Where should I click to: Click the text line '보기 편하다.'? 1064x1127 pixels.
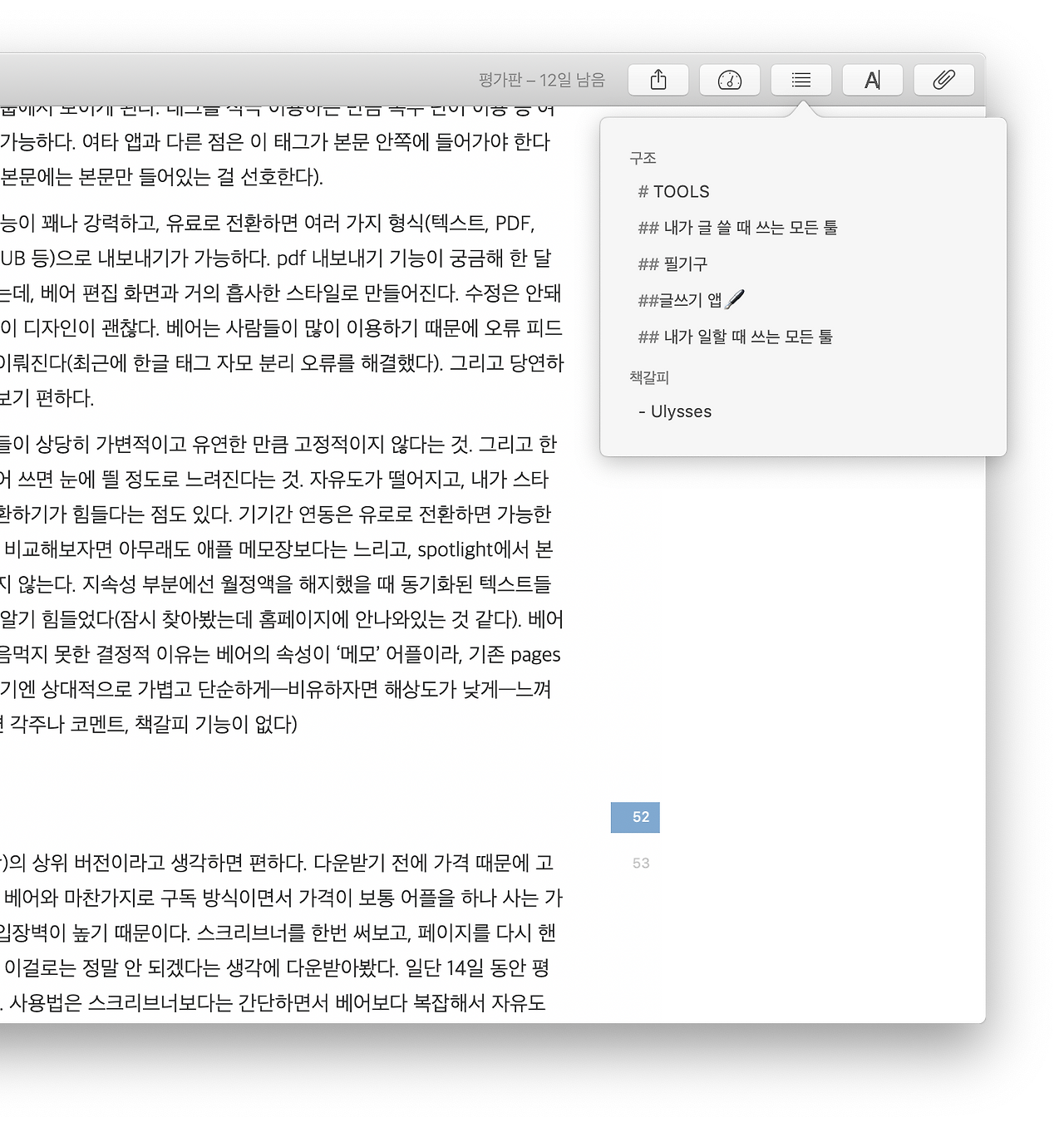(47, 398)
